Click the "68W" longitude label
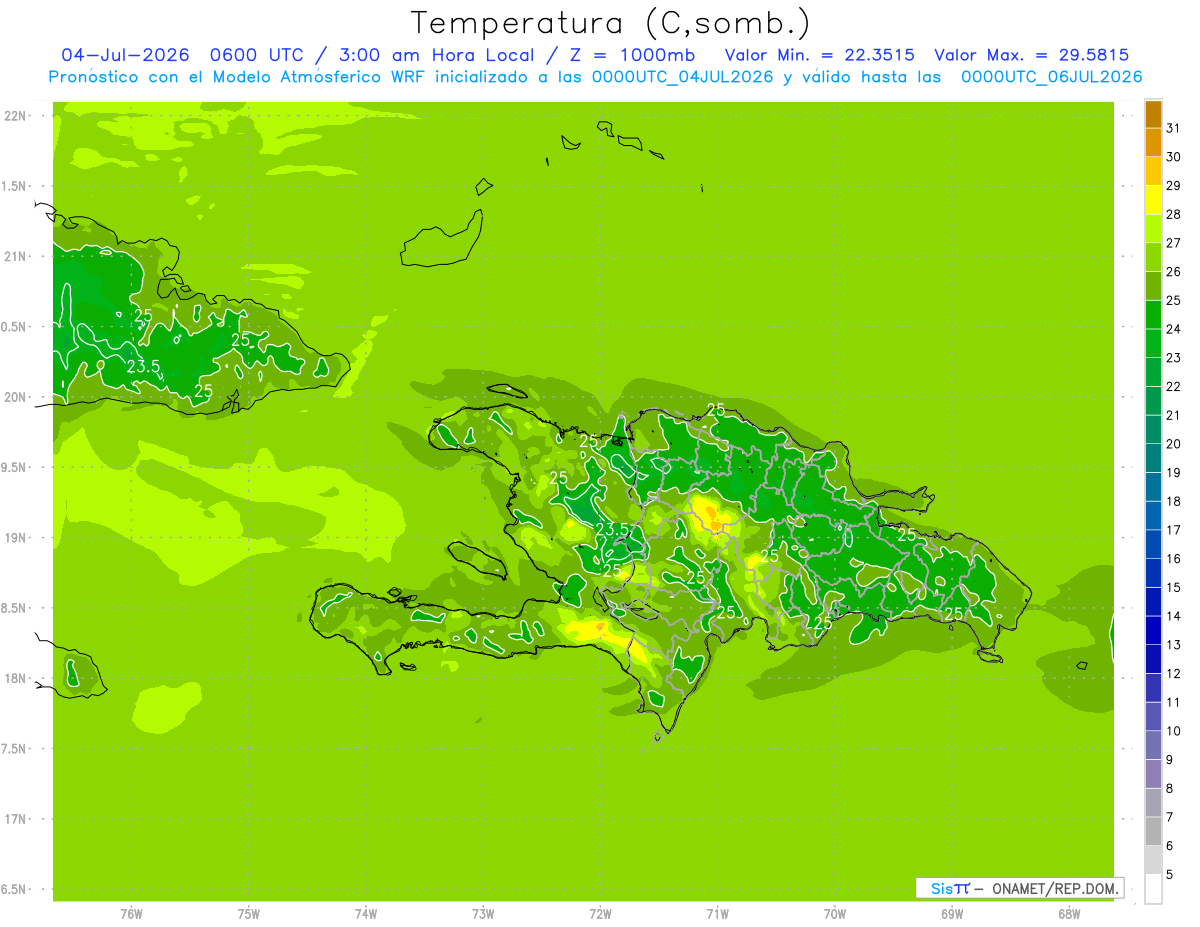This screenshot has height=927, width=1200. (1069, 914)
